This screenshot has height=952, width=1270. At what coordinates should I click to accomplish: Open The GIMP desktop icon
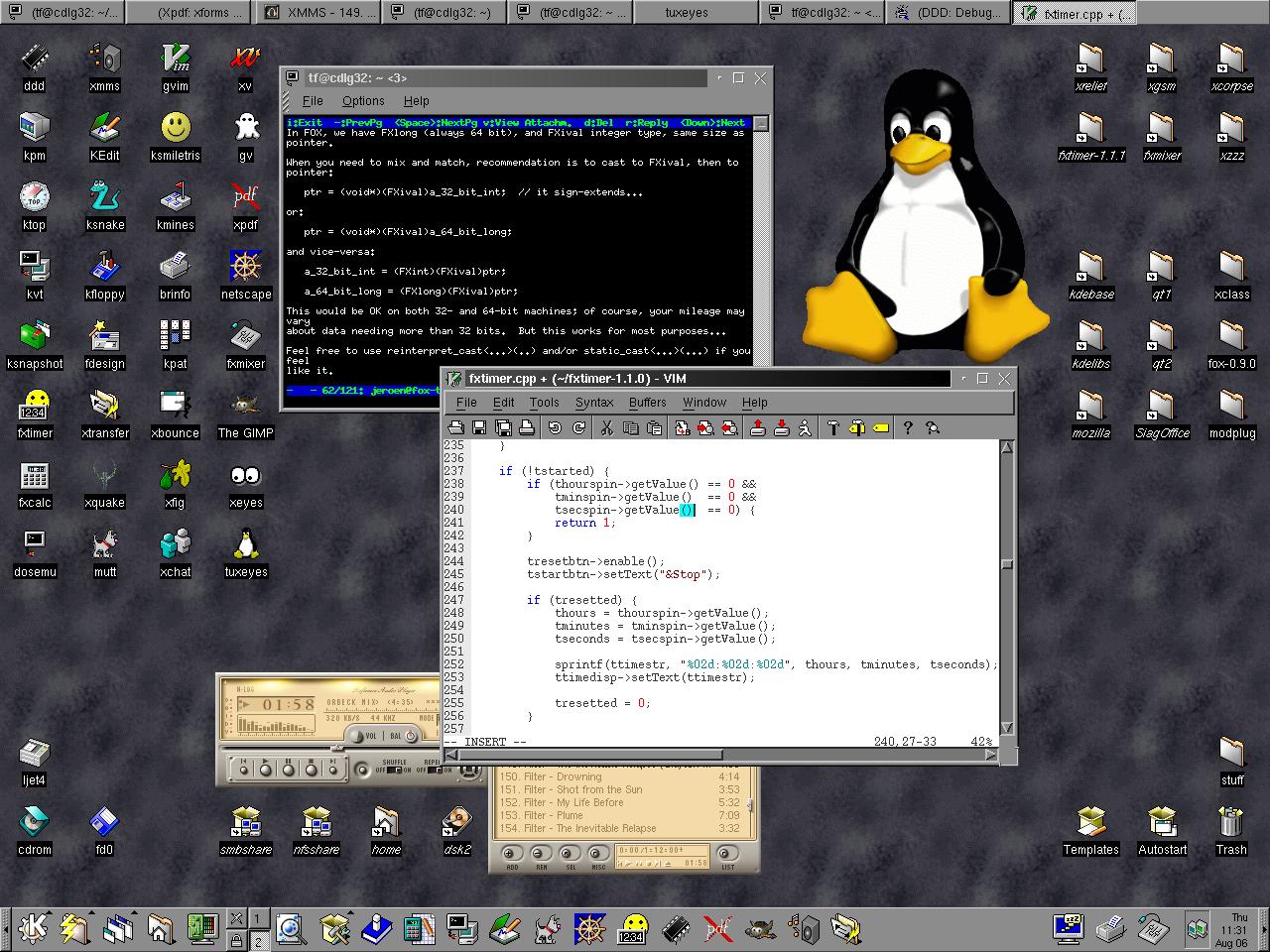246,414
